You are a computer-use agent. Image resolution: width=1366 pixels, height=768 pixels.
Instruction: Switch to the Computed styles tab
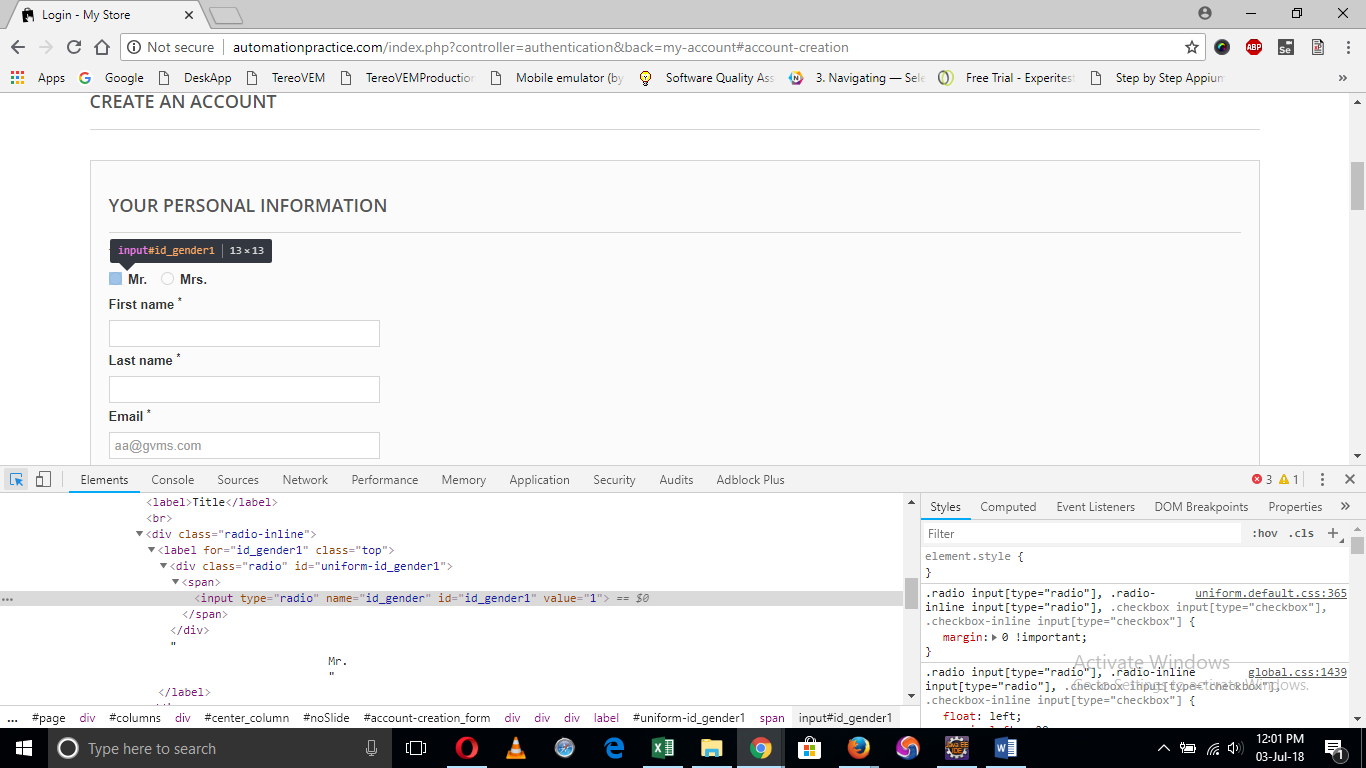pyautogui.click(x=1008, y=507)
